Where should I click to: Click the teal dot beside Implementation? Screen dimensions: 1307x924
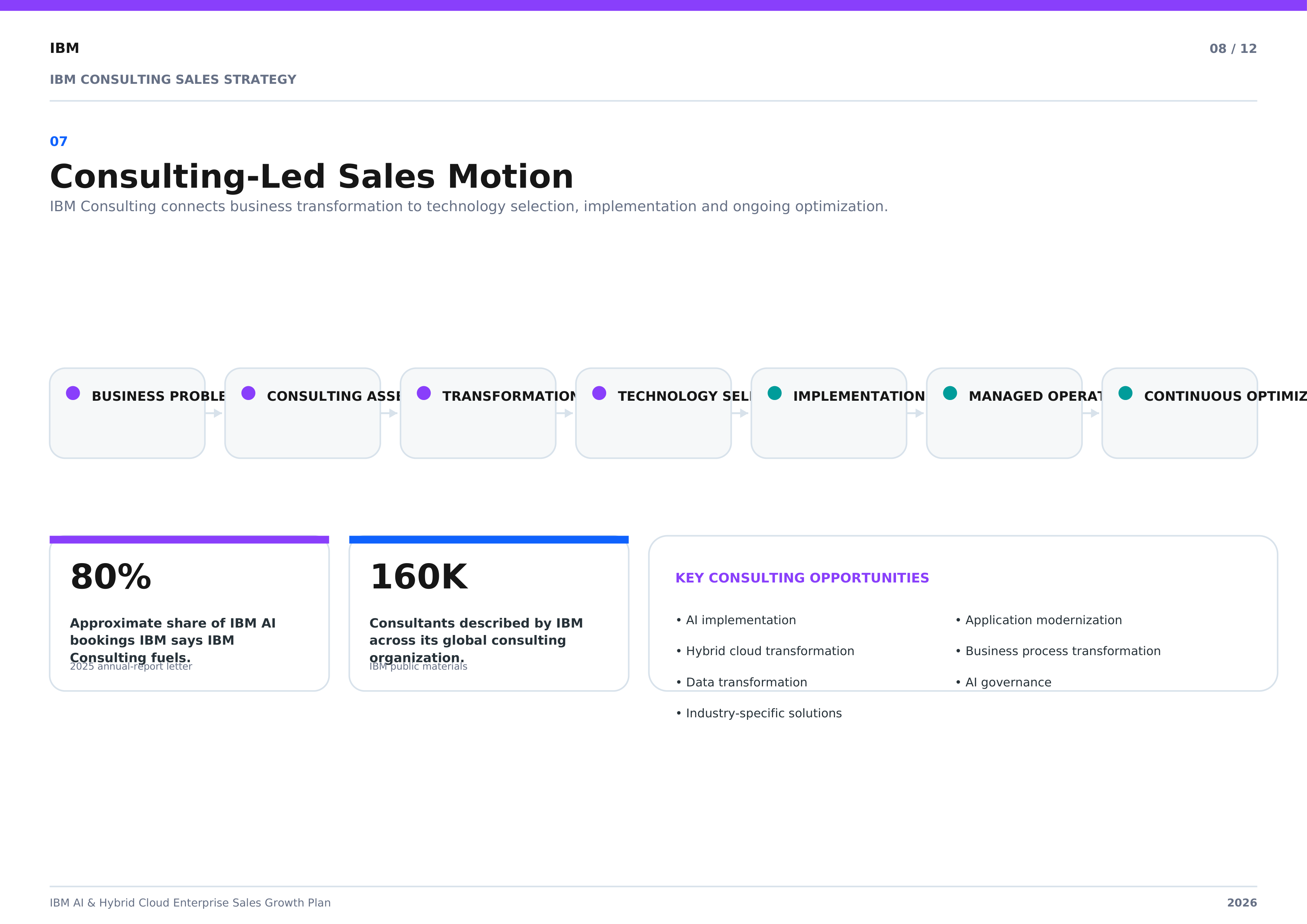pyautogui.click(x=774, y=393)
